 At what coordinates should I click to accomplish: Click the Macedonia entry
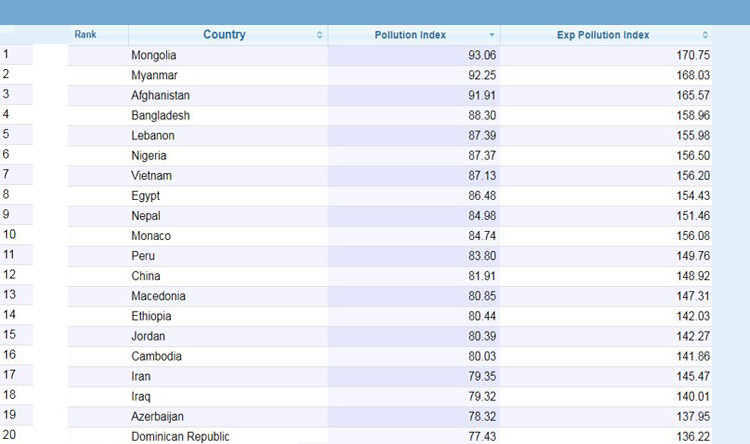point(158,296)
